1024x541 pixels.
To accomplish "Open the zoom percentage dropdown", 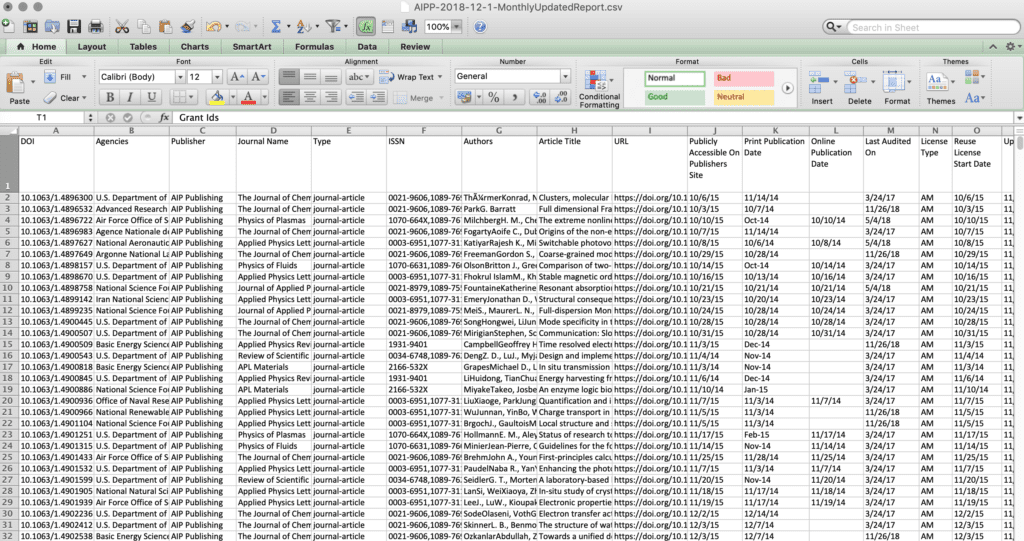I will 456,27.
